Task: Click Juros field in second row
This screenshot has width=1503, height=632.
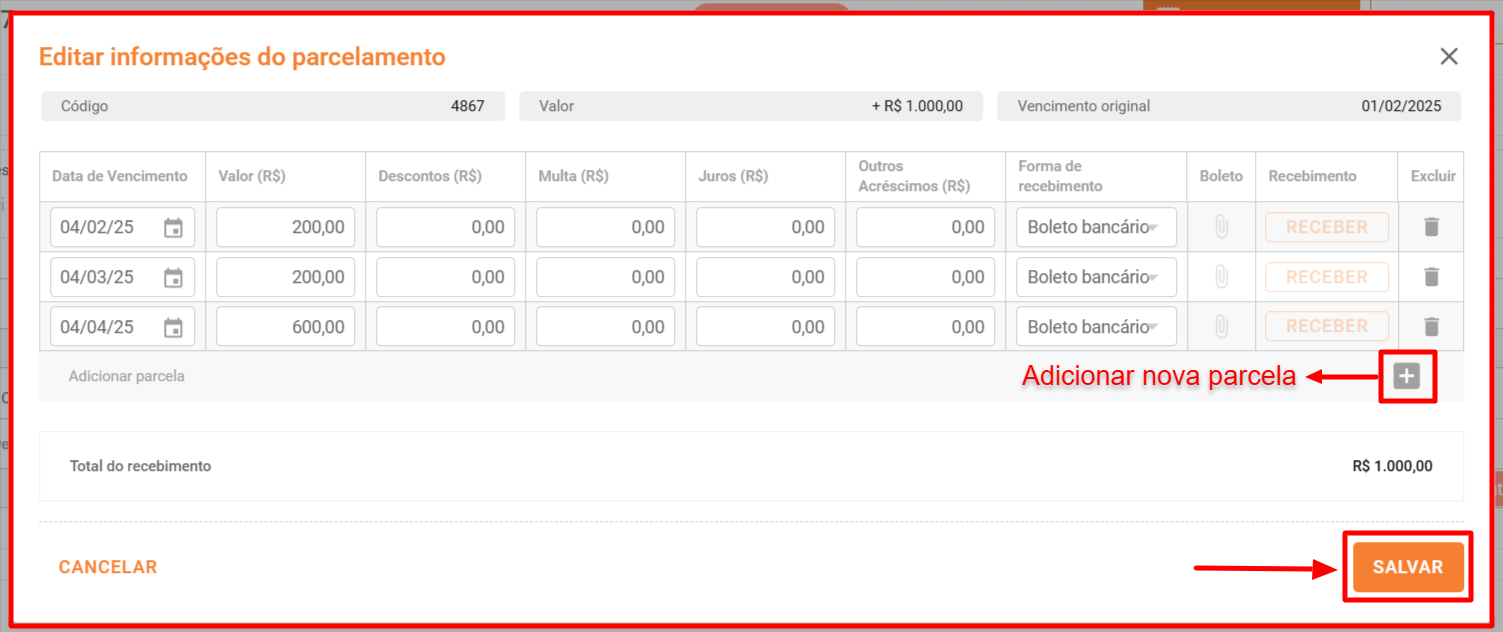Action: [765, 277]
